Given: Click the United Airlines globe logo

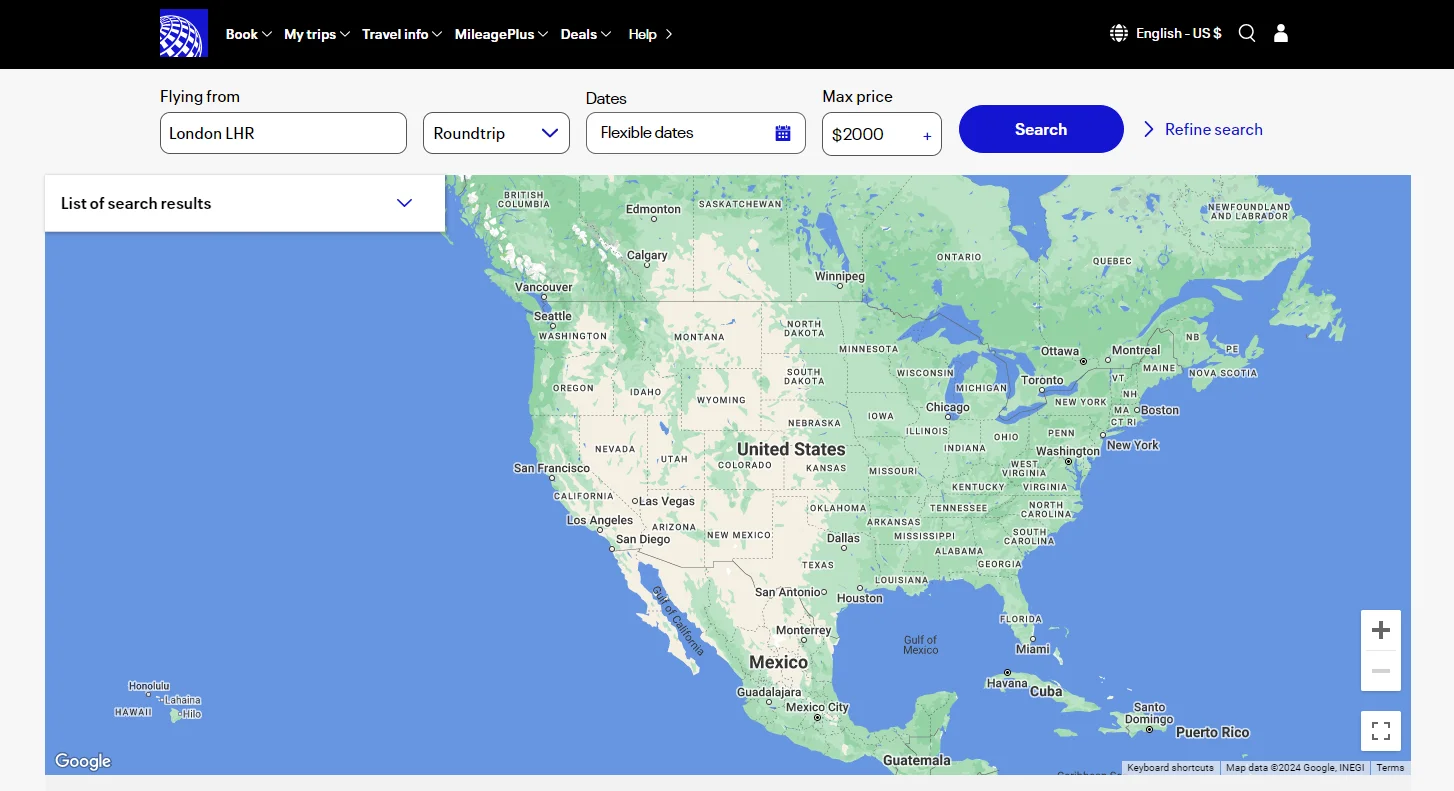Looking at the screenshot, I should [x=183, y=33].
